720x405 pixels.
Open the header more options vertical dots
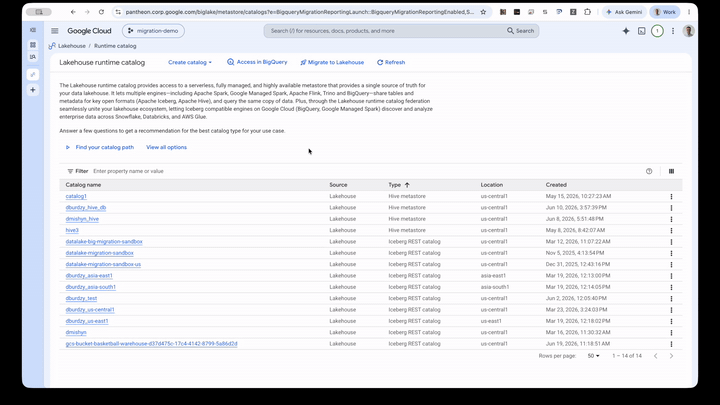click(x=673, y=31)
